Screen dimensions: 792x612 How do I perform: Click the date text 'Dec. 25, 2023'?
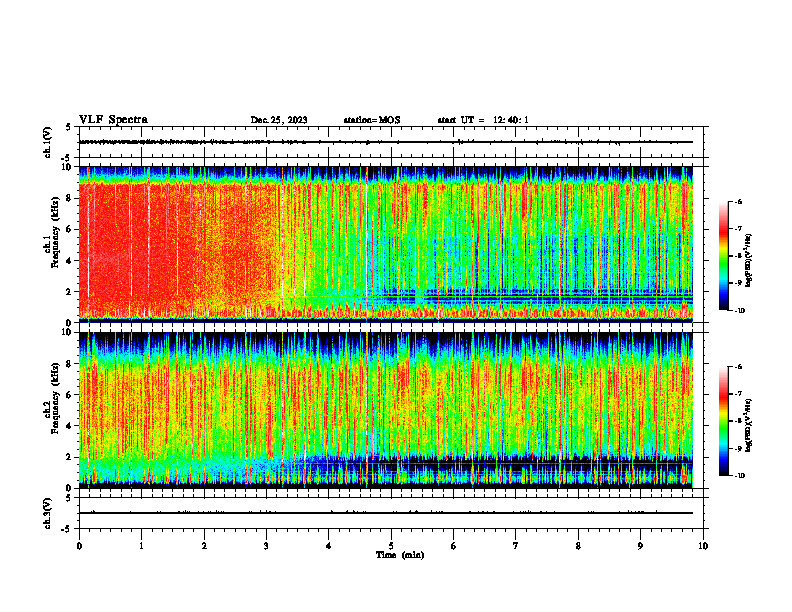(x=279, y=120)
